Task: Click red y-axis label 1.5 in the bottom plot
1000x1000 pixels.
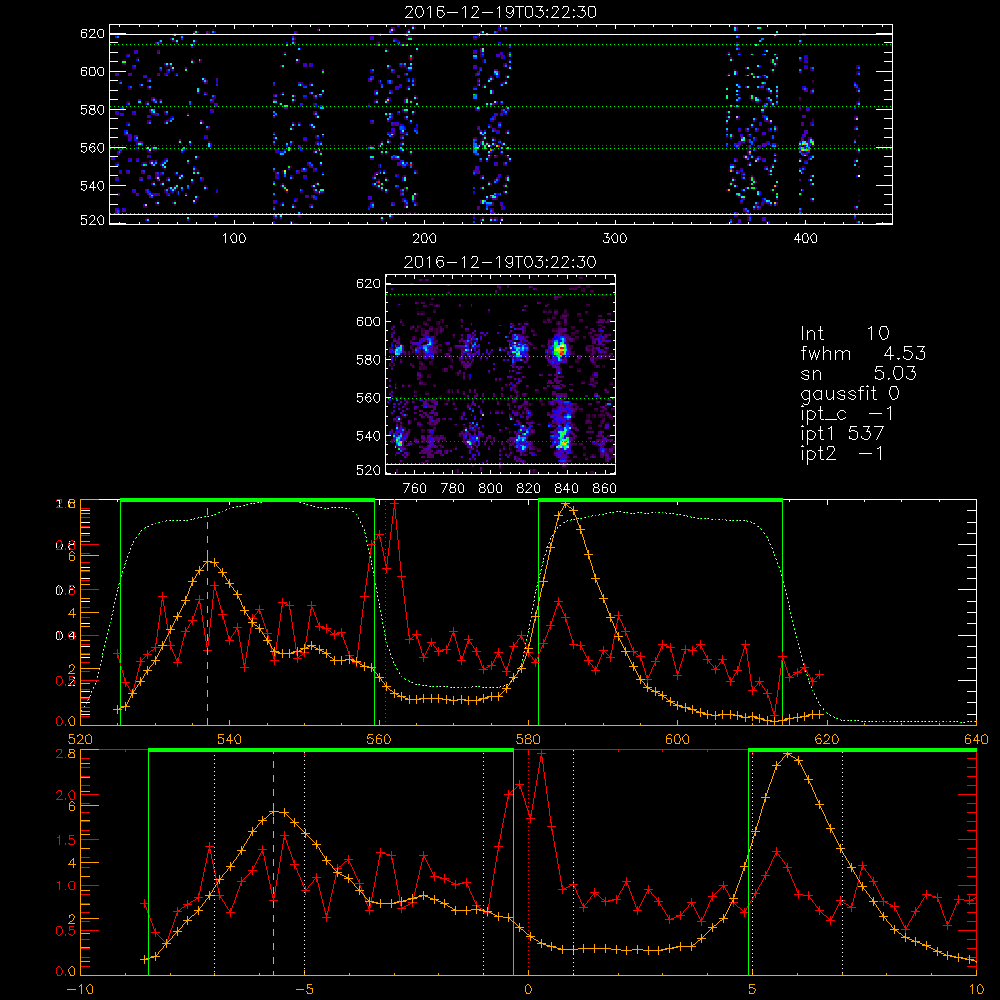Action: [66, 840]
